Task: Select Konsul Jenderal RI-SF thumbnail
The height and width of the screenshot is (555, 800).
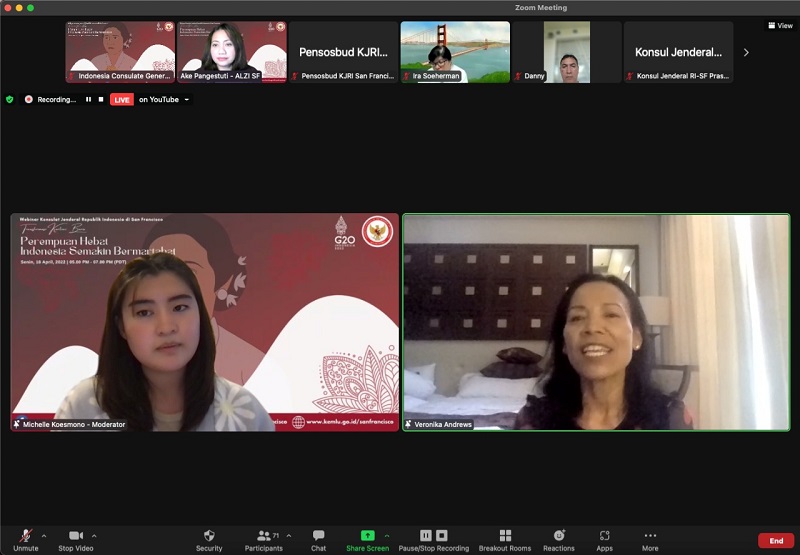Action: 679,52
